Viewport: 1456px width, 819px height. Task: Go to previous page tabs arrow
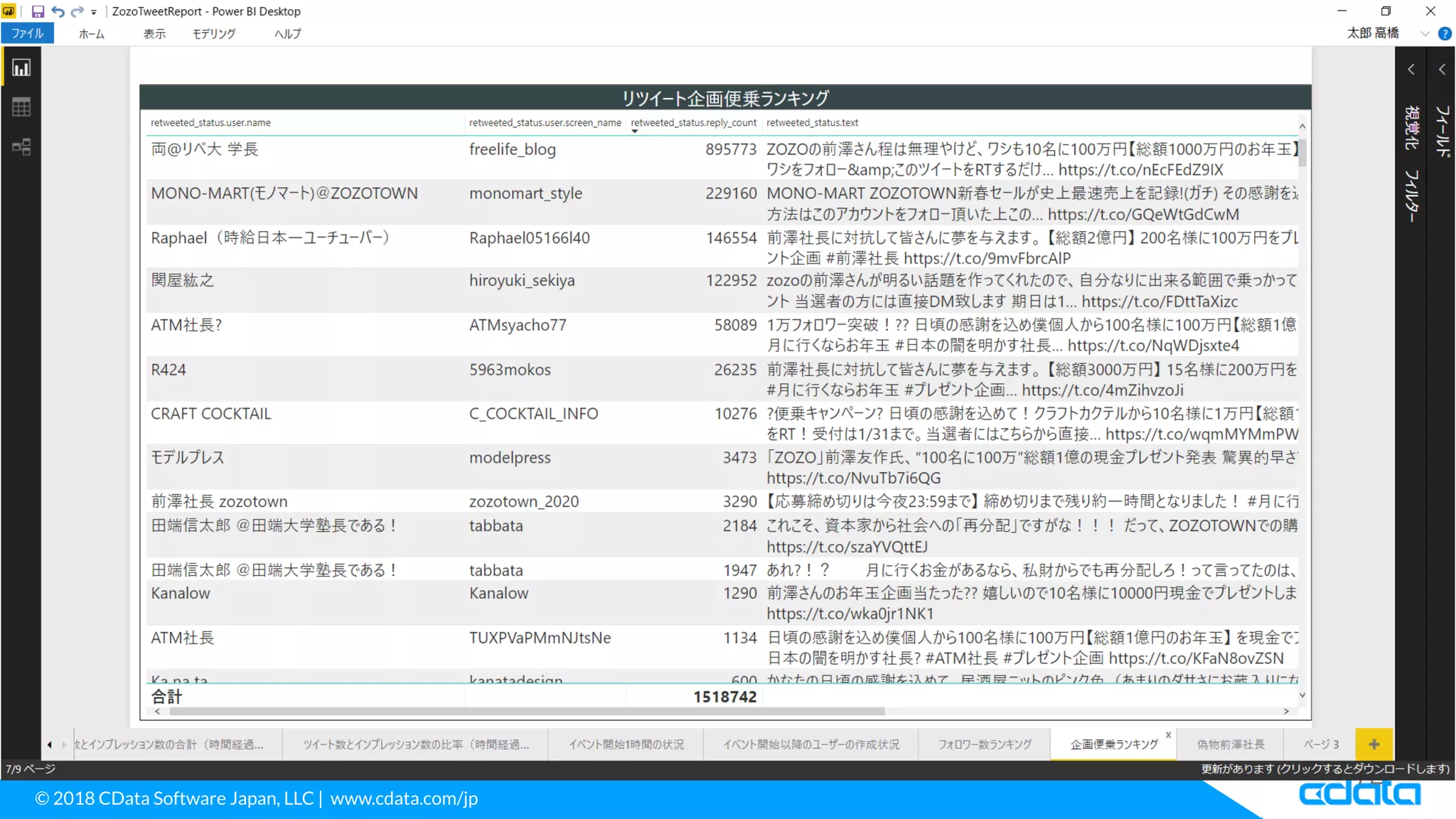pos(49,744)
